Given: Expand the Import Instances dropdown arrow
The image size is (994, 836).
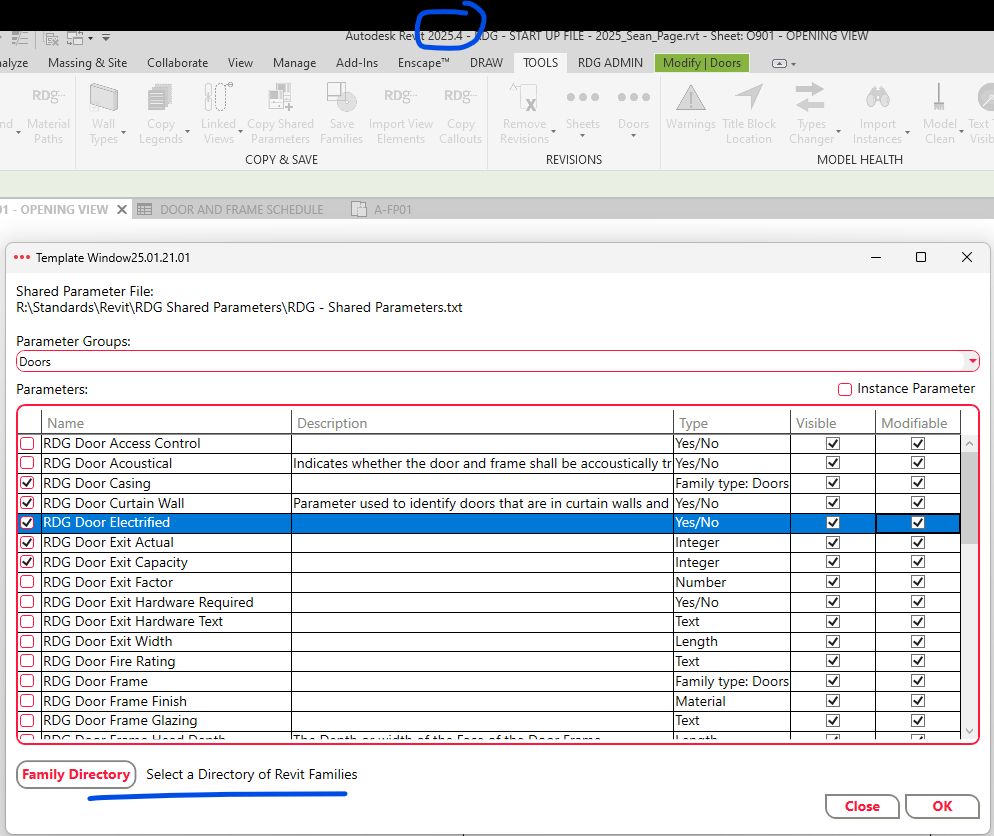Looking at the screenshot, I should coord(907,132).
